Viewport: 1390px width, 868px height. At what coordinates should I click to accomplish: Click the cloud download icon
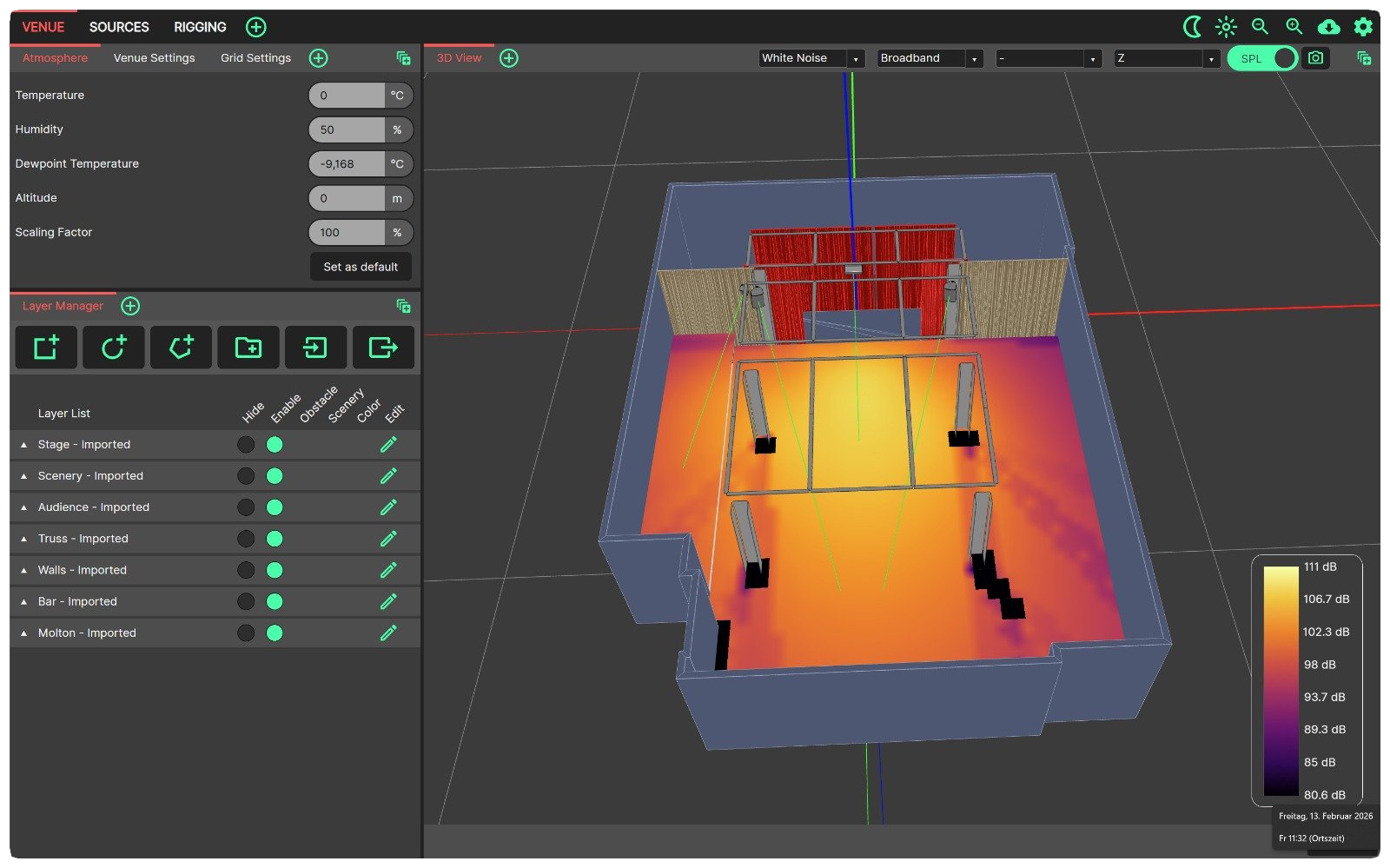pyautogui.click(x=1328, y=27)
